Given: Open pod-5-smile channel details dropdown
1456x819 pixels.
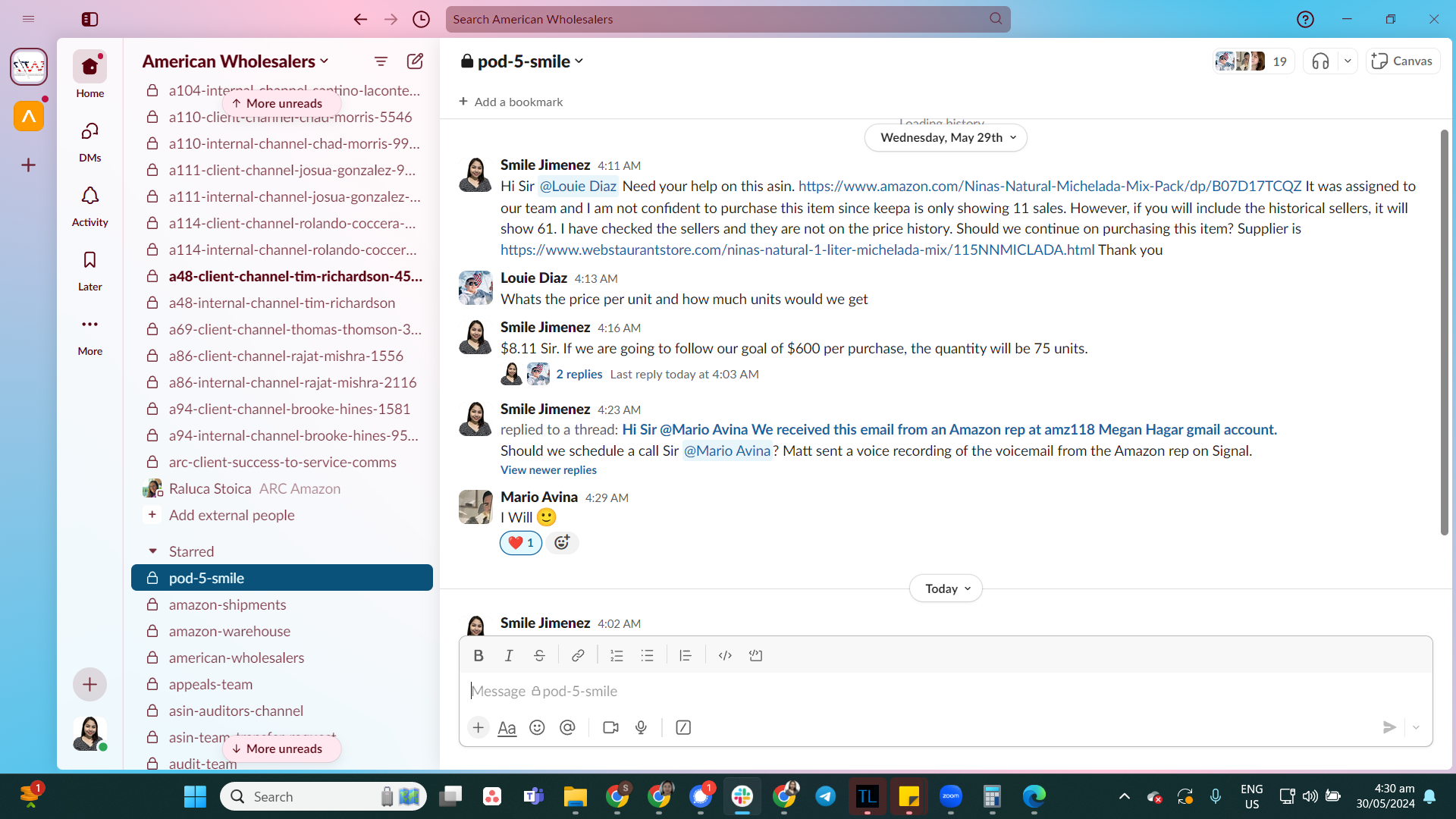Looking at the screenshot, I should click(x=522, y=61).
